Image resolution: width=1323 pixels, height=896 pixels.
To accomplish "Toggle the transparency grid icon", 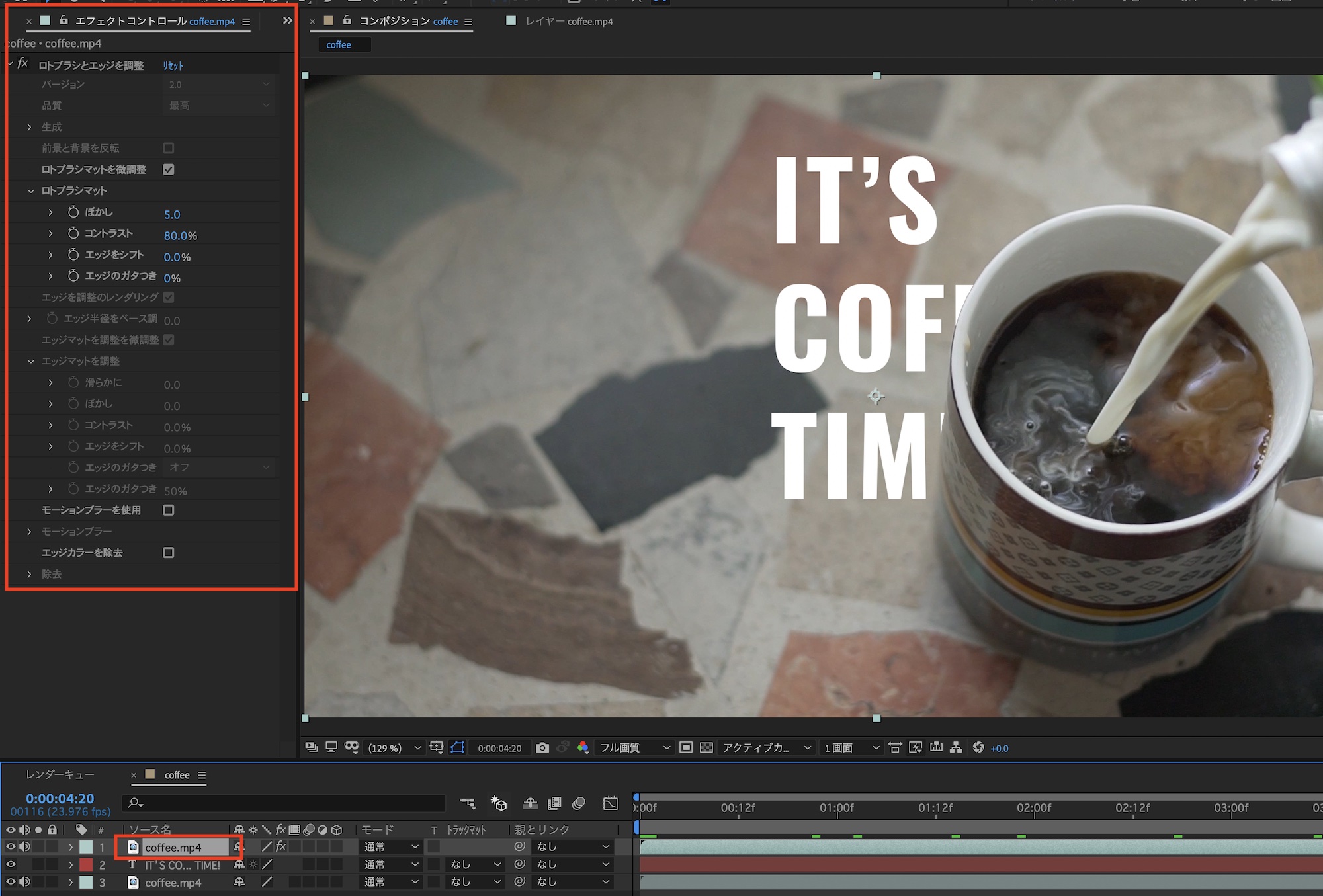I will click(x=706, y=748).
